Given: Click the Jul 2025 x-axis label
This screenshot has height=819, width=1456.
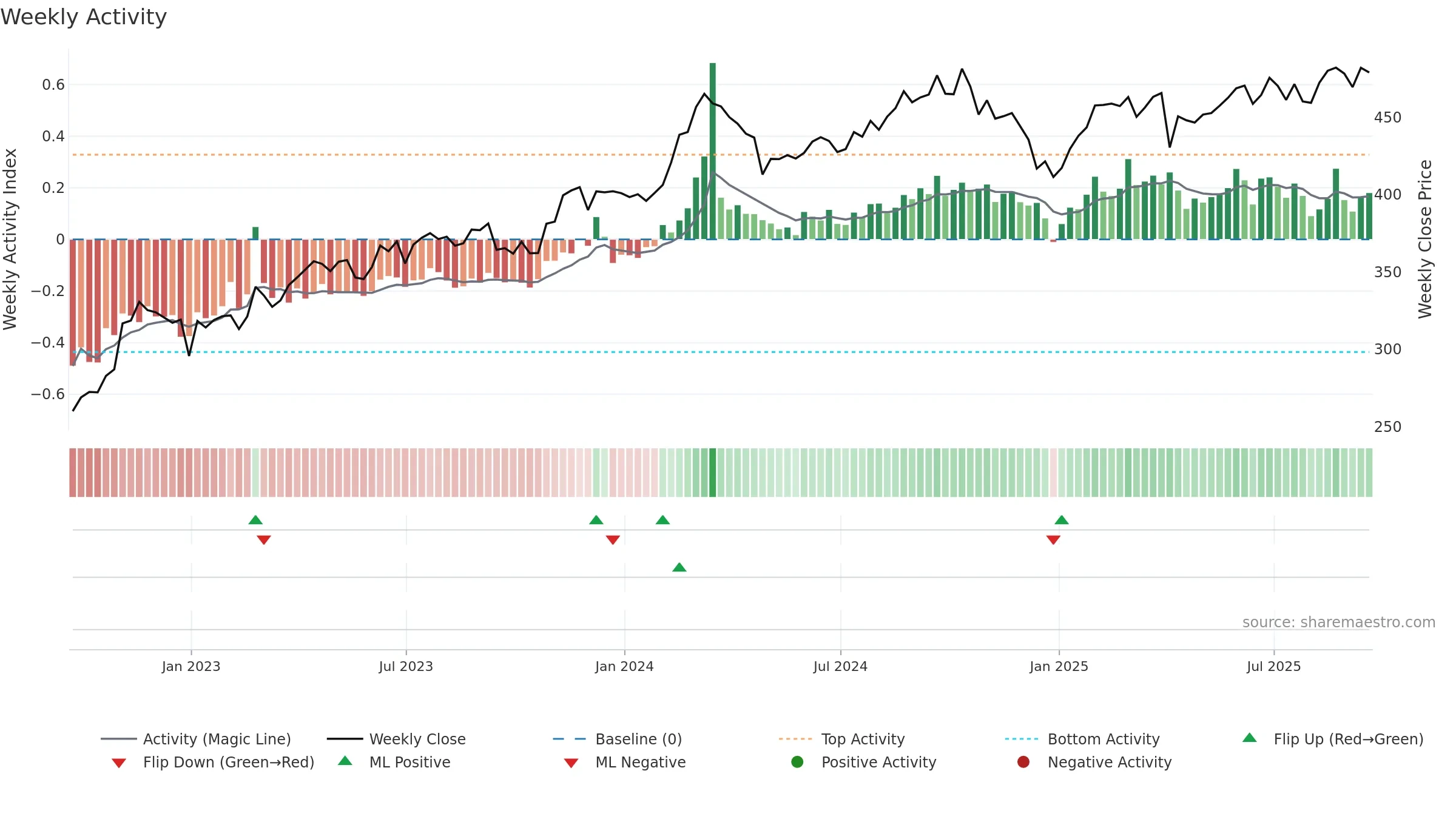Looking at the screenshot, I should [1274, 666].
